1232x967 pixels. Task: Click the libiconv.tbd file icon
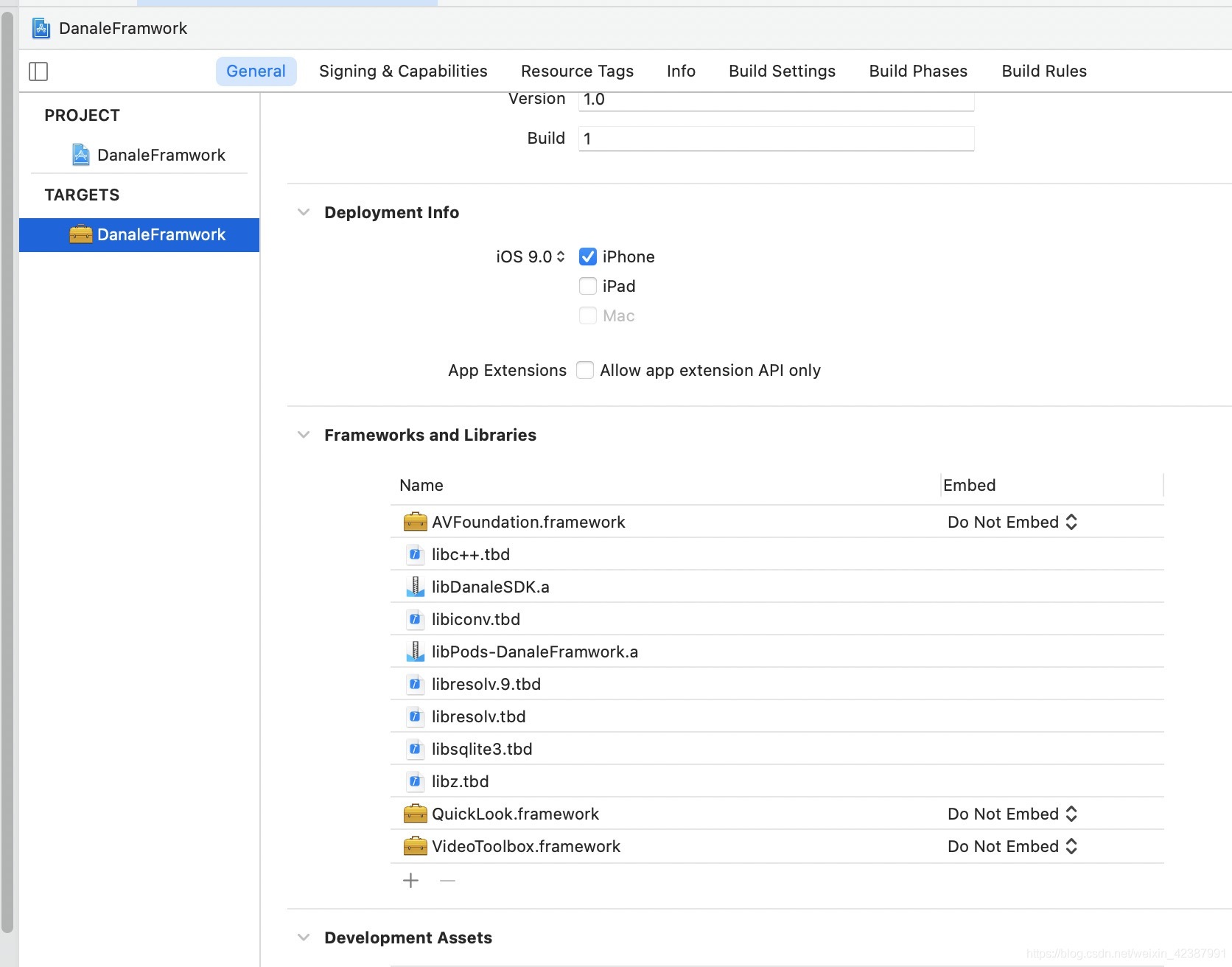point(416,619)
